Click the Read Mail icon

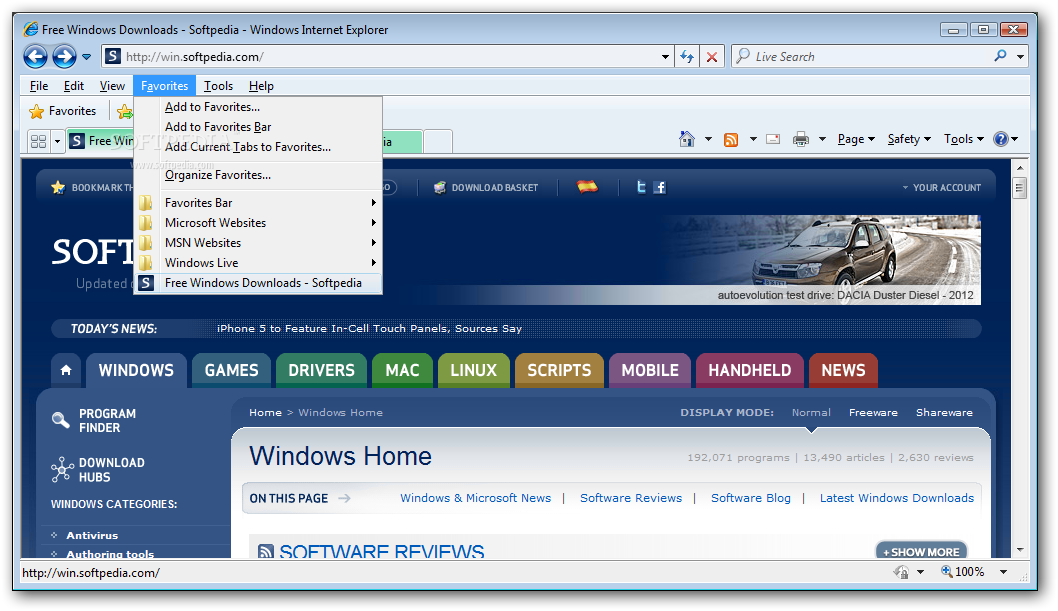(773, 139)
